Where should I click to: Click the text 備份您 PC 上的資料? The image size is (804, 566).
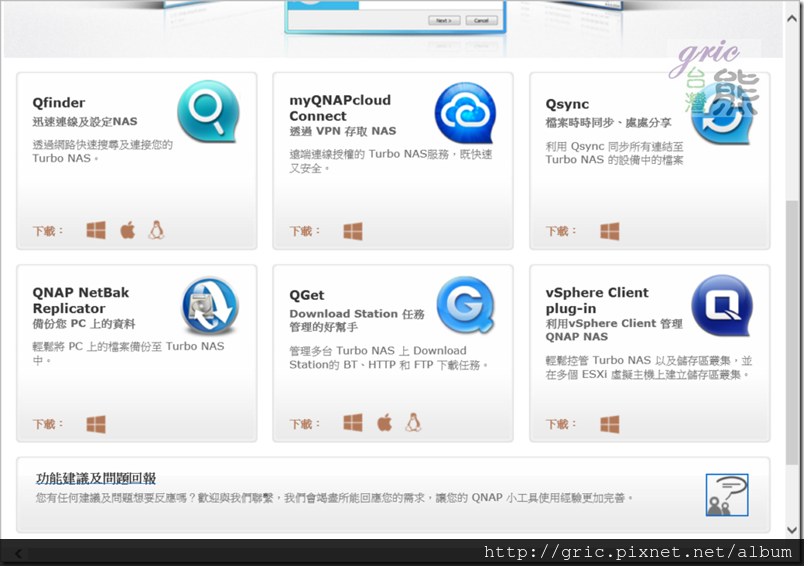click(84, 324)
